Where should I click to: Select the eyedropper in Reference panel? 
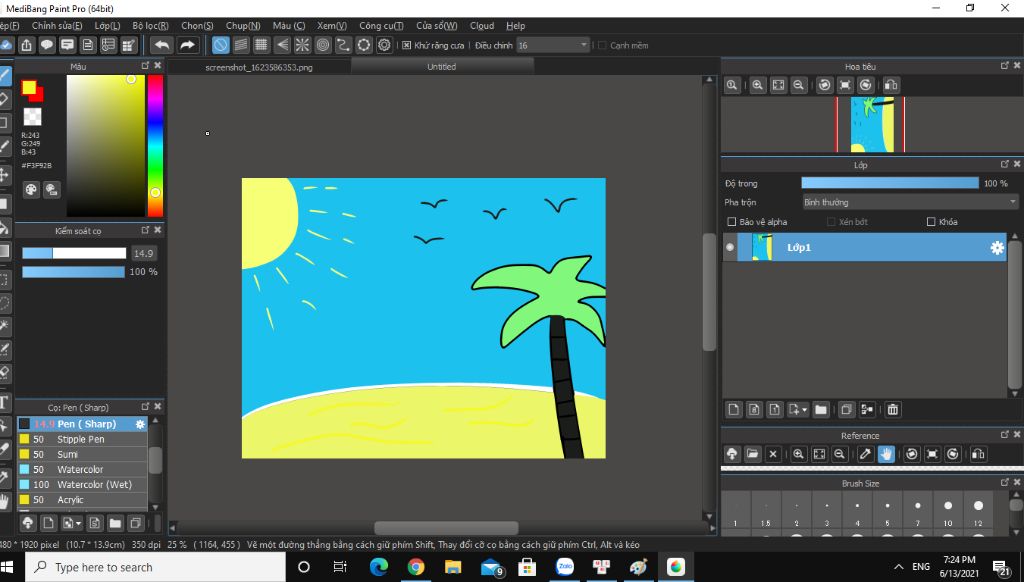pos(865,454)
